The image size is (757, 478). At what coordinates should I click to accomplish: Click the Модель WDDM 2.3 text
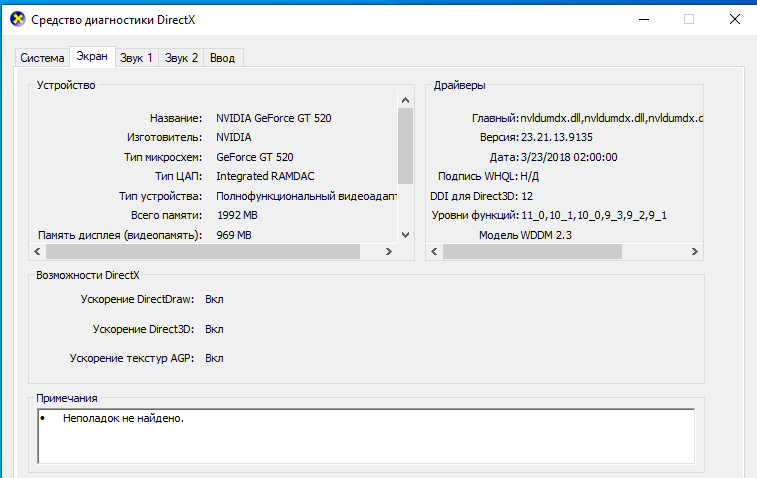coord(525,235)
